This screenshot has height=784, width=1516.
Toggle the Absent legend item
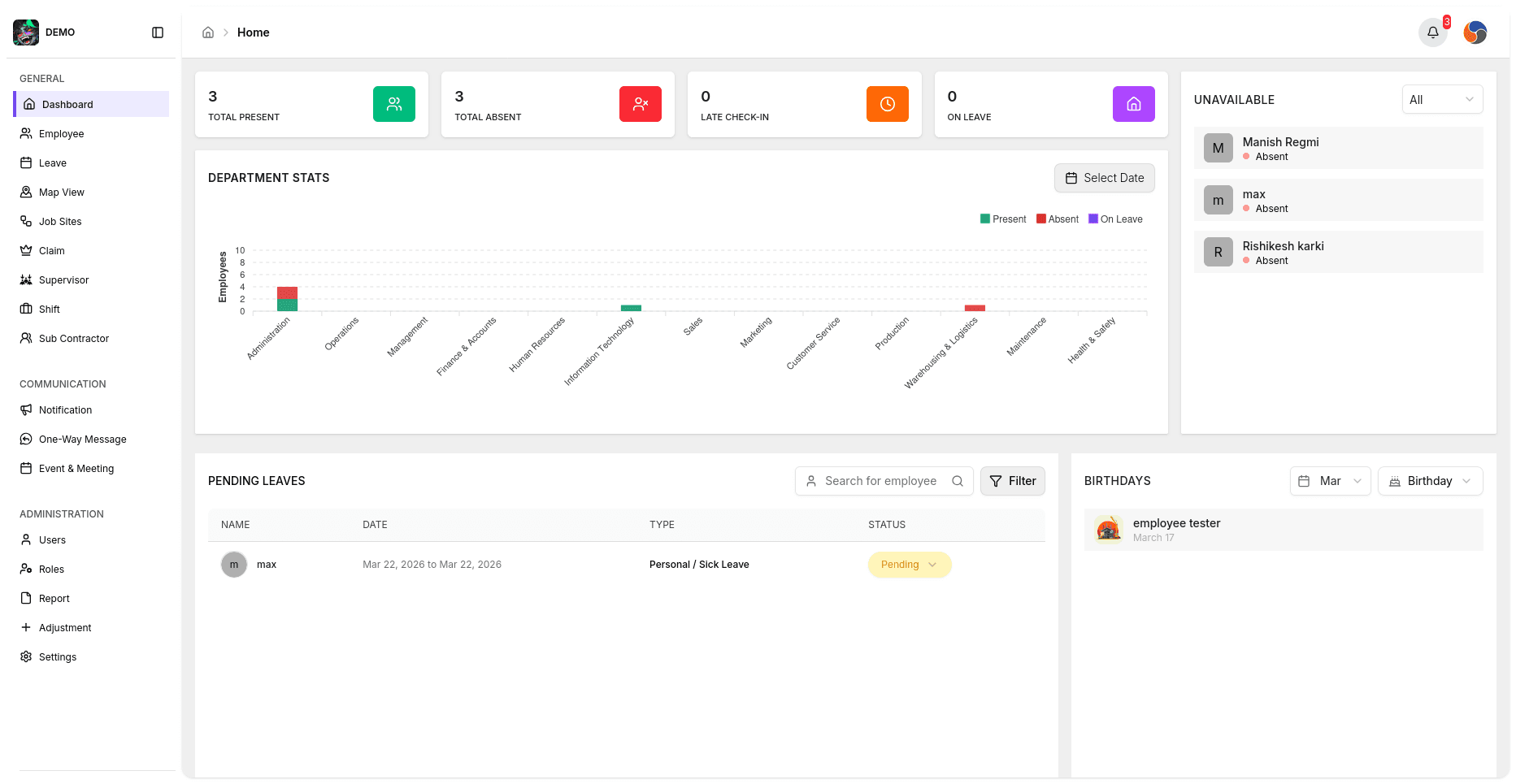tap(1057, 219)
